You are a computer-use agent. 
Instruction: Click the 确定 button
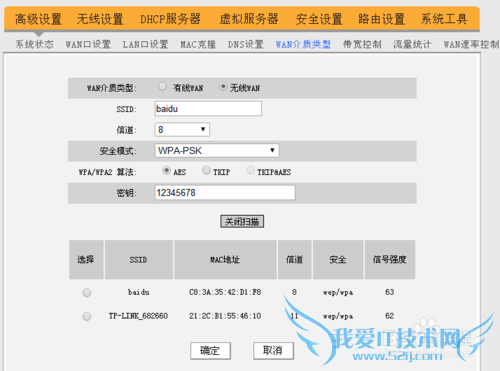(x=210, y=351)
